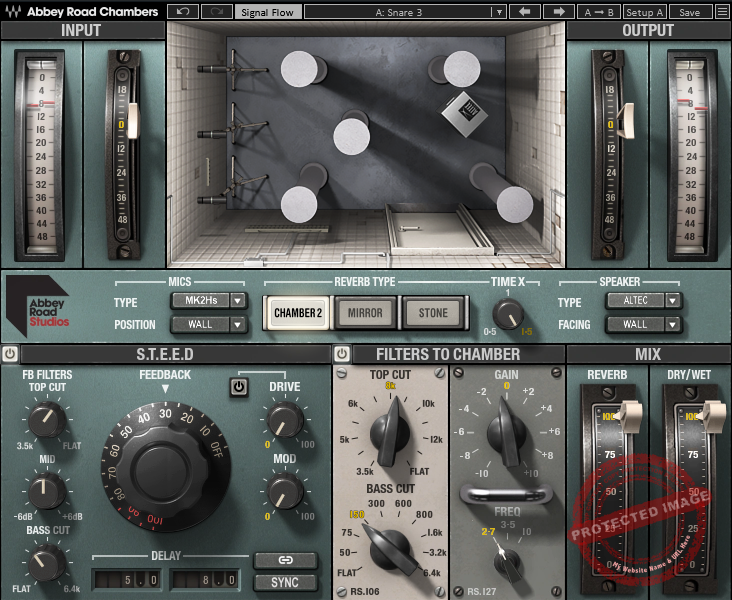Click the Time X knob

(x=508, y=314)
